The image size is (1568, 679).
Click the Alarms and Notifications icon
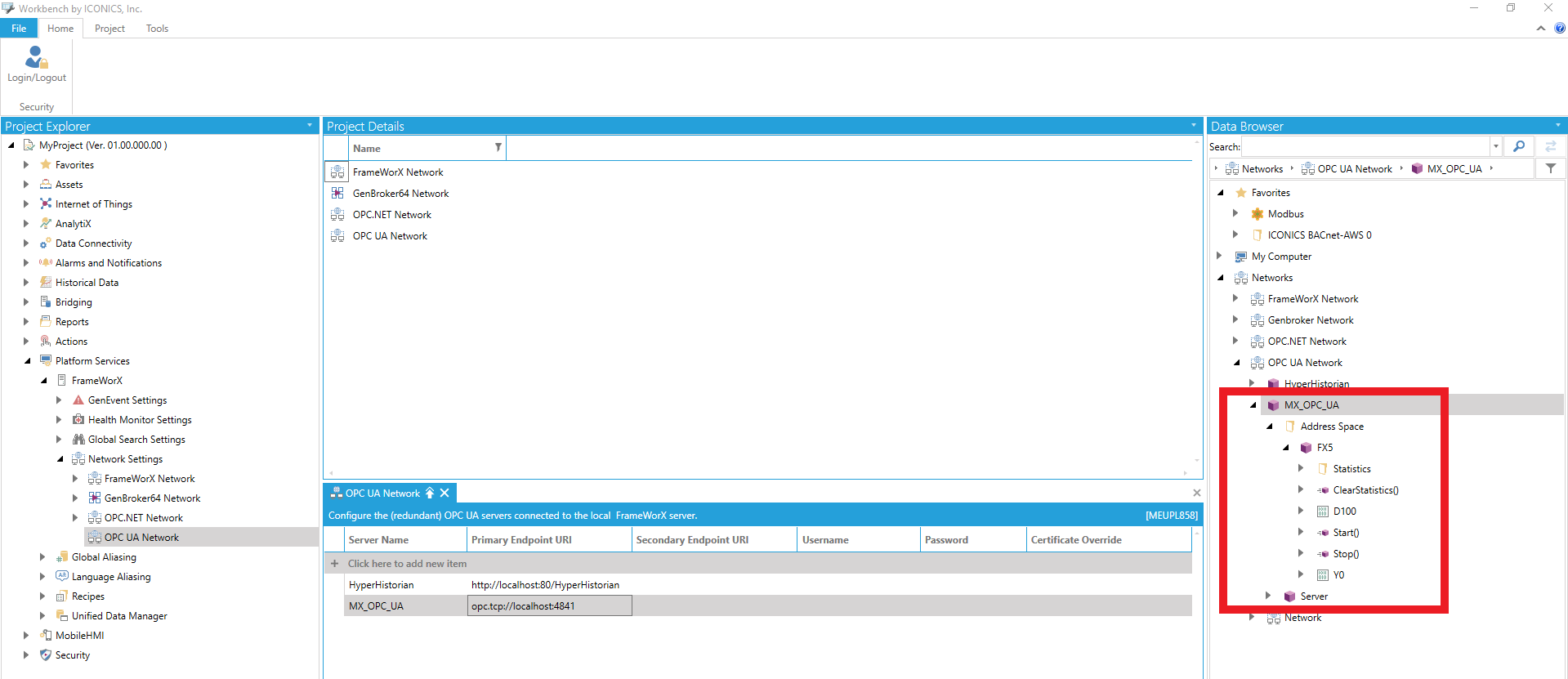46,263
